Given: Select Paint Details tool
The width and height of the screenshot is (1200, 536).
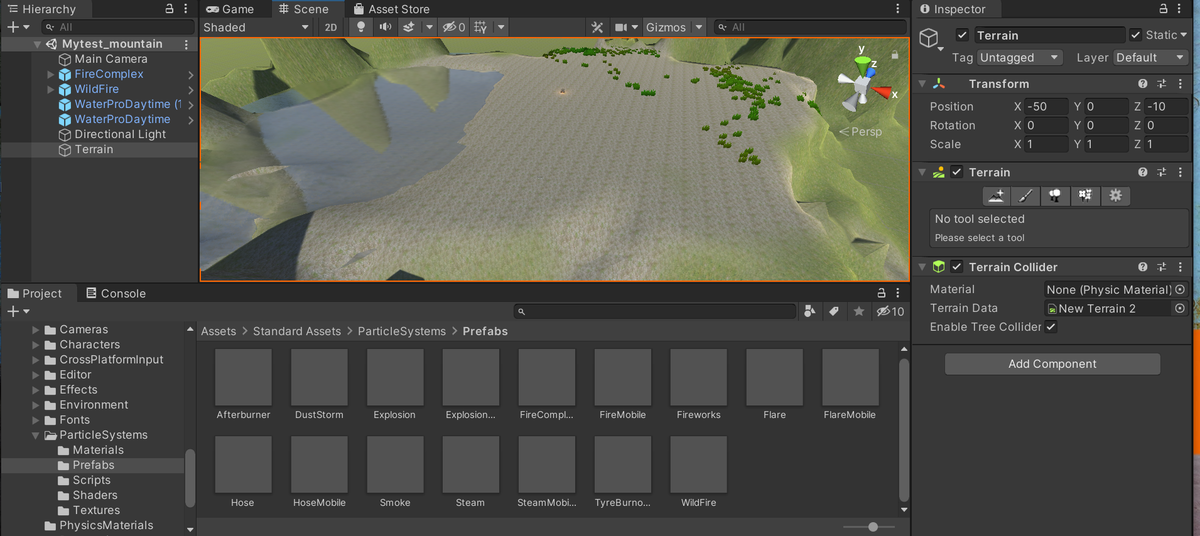Looking at the screenshot, I should click(x=1085, y=196).
